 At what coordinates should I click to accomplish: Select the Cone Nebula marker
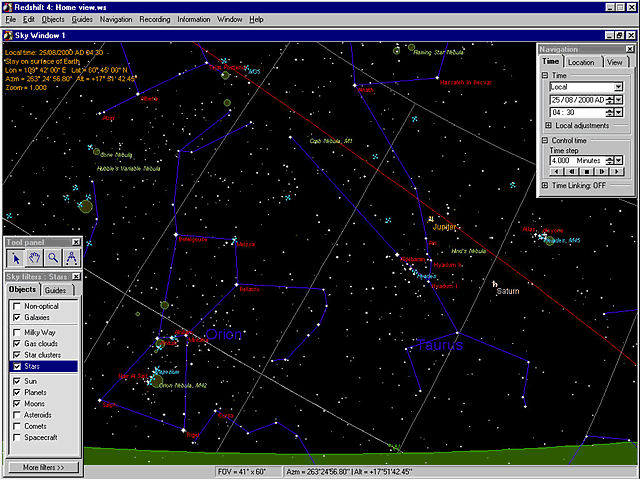(x=96, y=152)
